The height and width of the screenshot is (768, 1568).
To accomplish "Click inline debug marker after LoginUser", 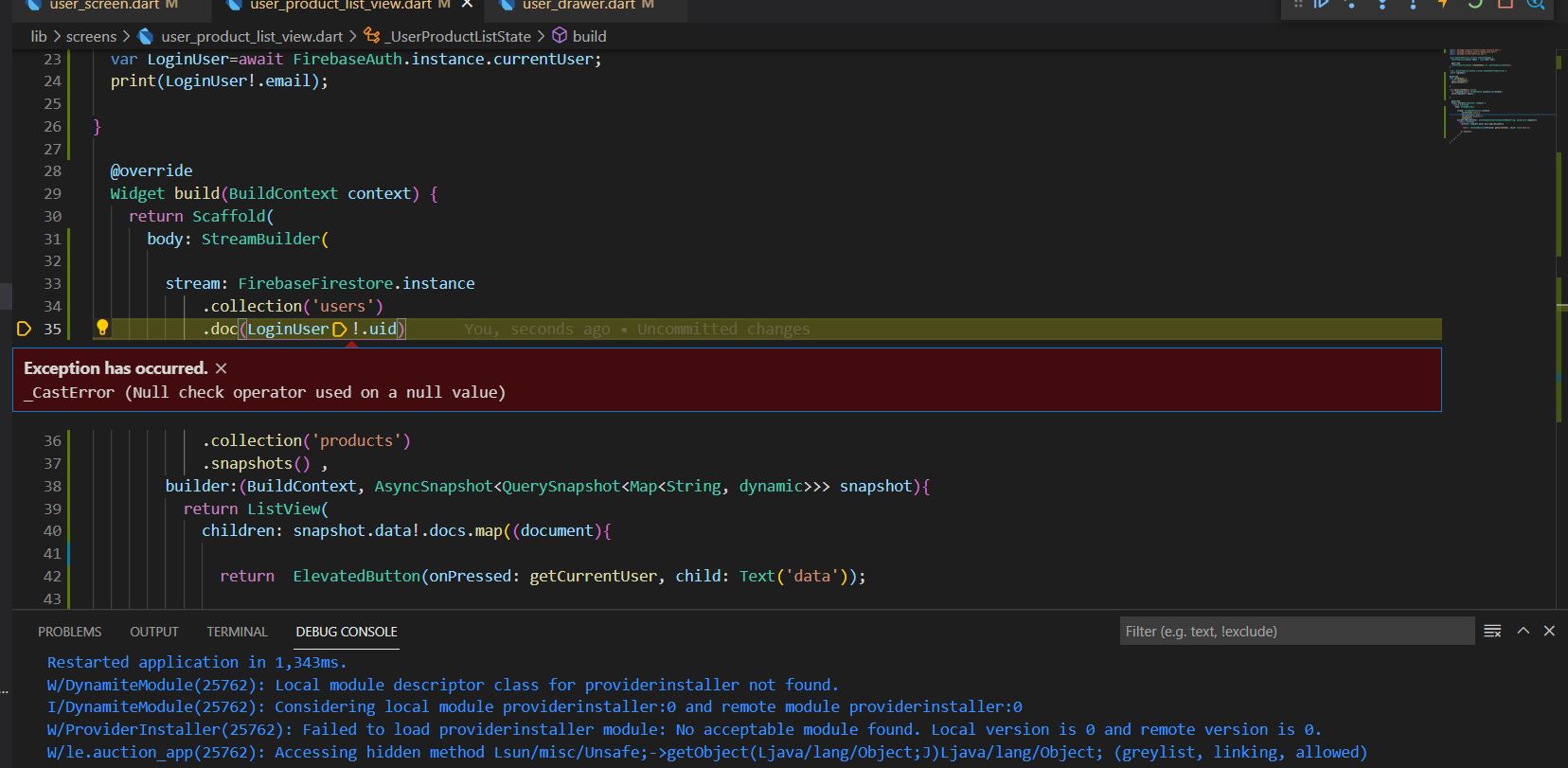I will tap(340, 329).
